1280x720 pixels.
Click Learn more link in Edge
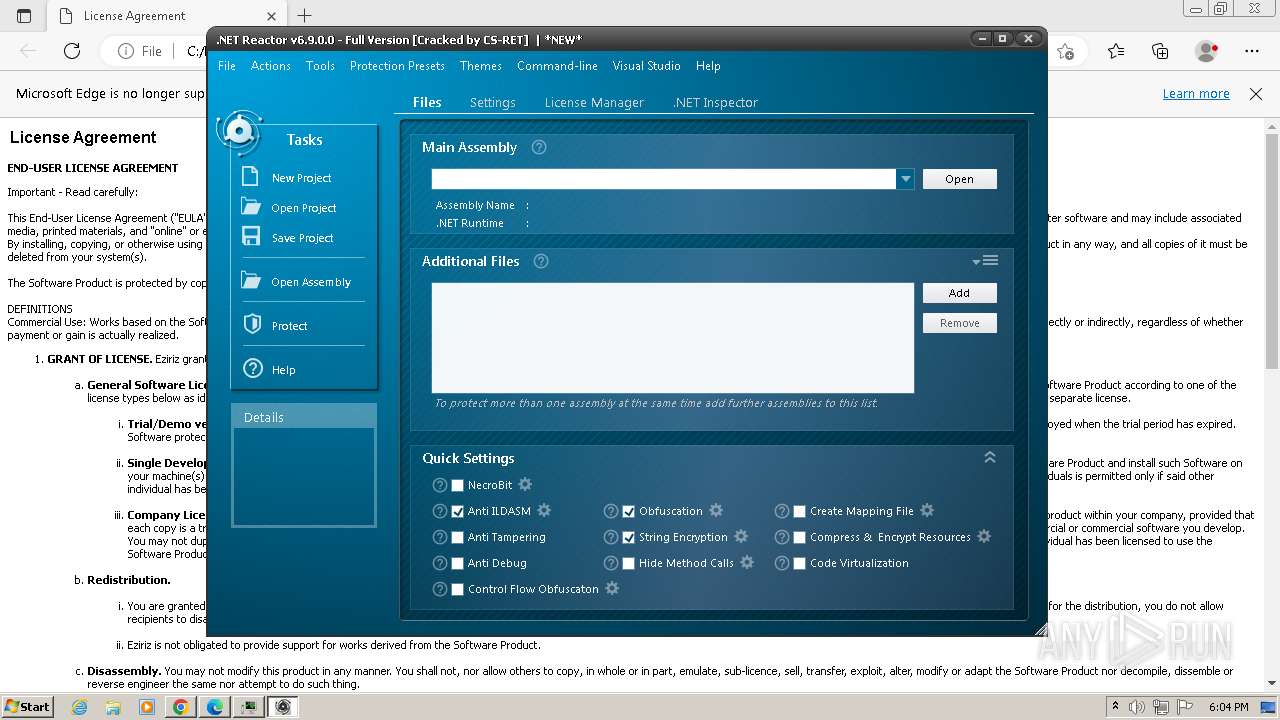[x=1196, y=93]
